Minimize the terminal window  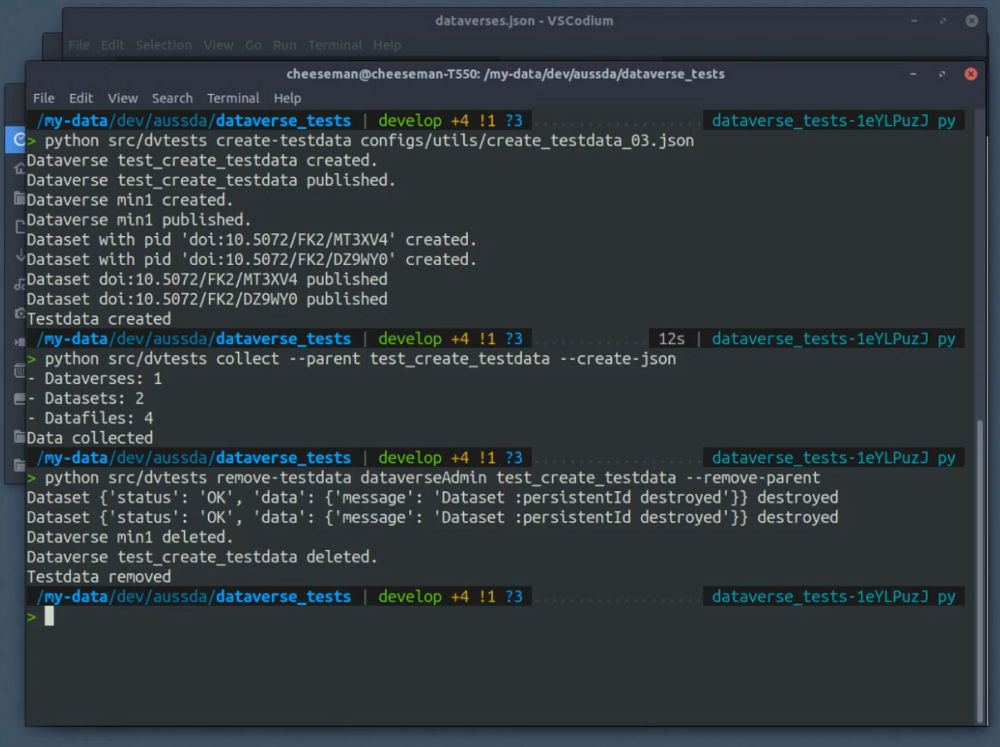[913, 74]
